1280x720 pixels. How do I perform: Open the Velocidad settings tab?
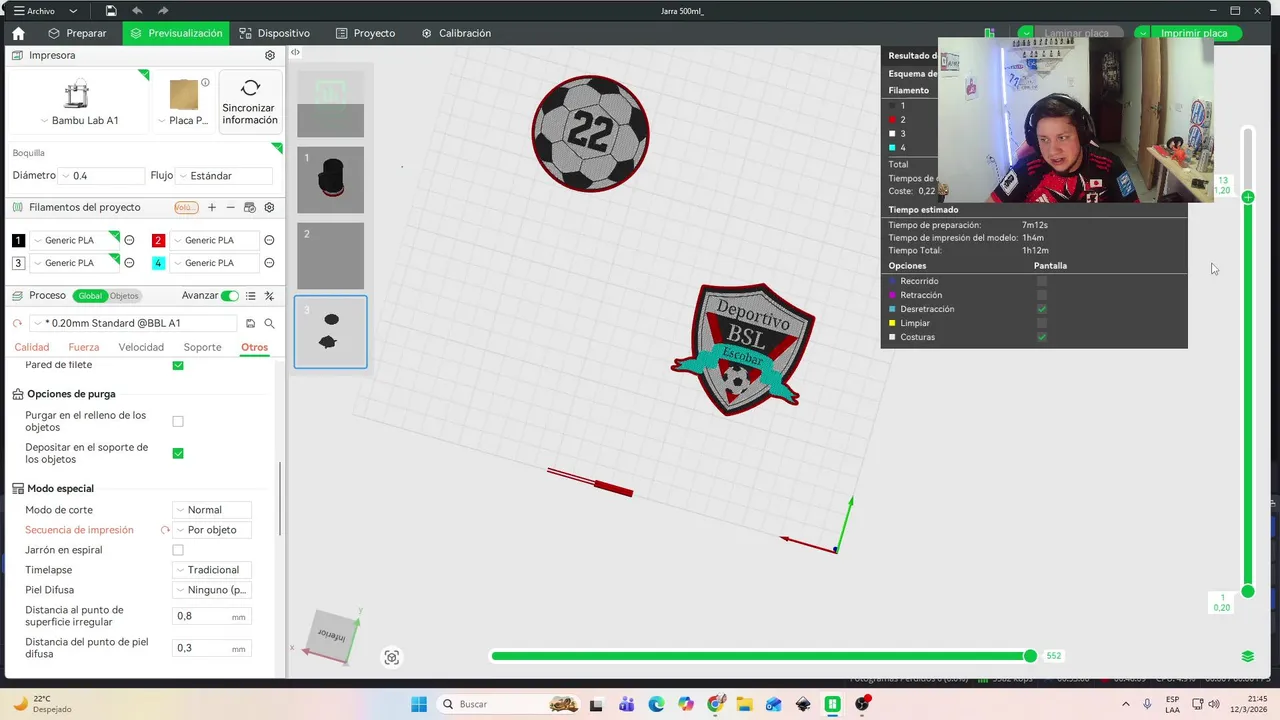pos(141,347)
